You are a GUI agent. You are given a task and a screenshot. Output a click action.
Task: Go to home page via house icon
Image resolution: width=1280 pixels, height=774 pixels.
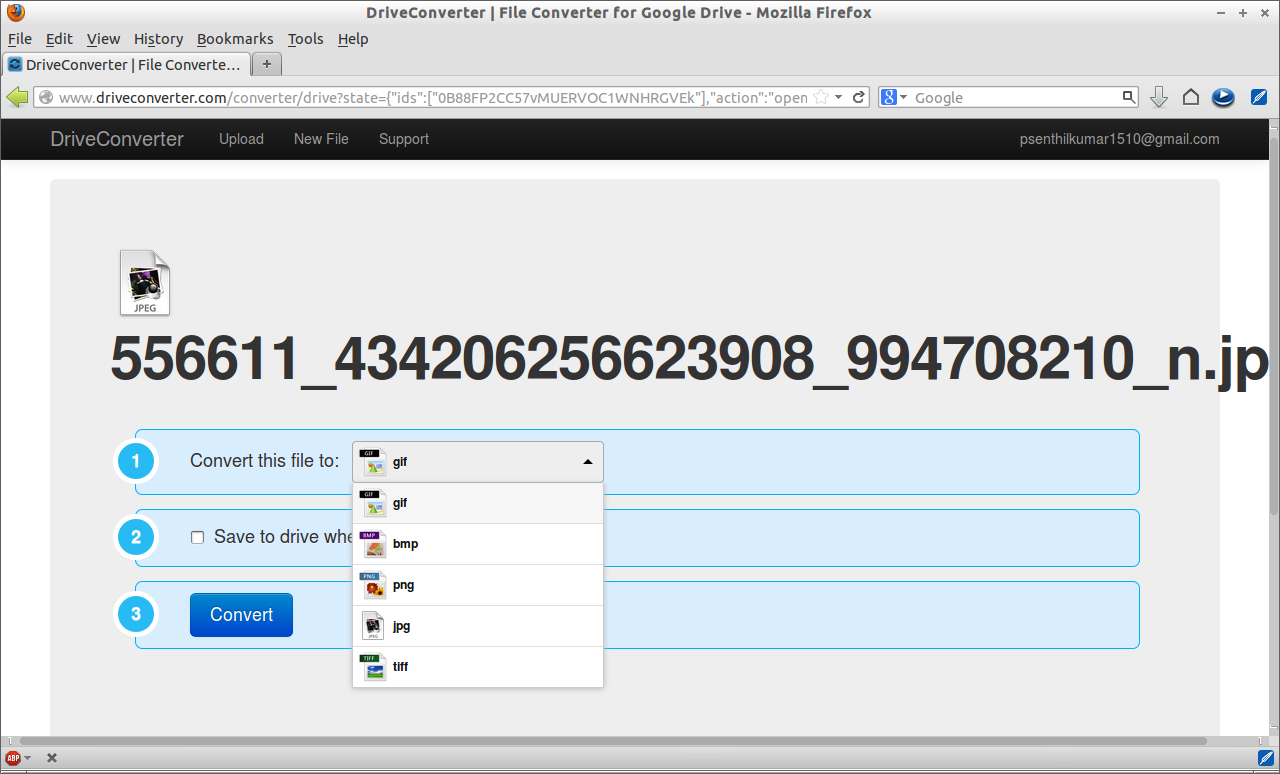point(1190,97)
